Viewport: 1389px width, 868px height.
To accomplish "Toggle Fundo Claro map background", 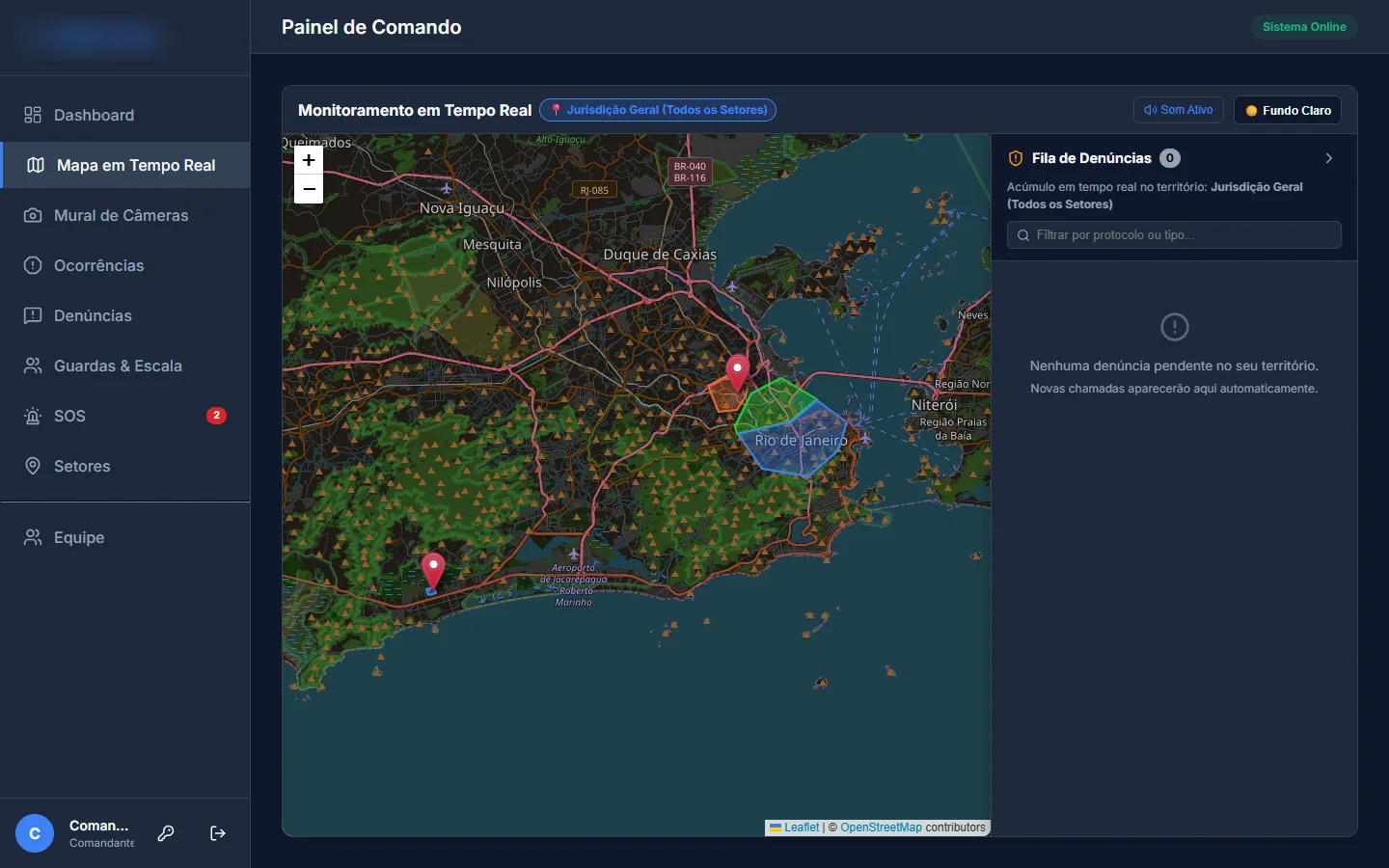I will (x=1288, y=110).
